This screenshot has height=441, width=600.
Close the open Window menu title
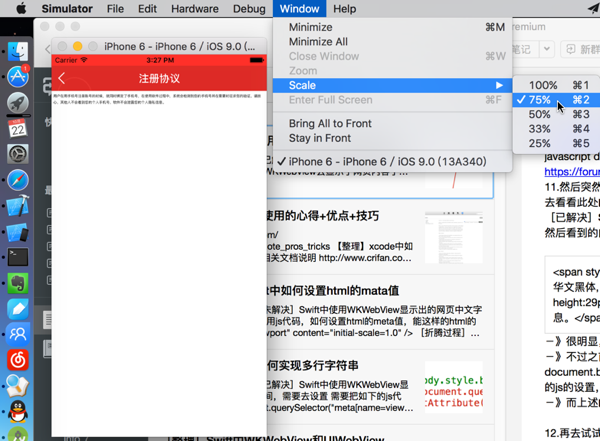[x=299, y=8]
